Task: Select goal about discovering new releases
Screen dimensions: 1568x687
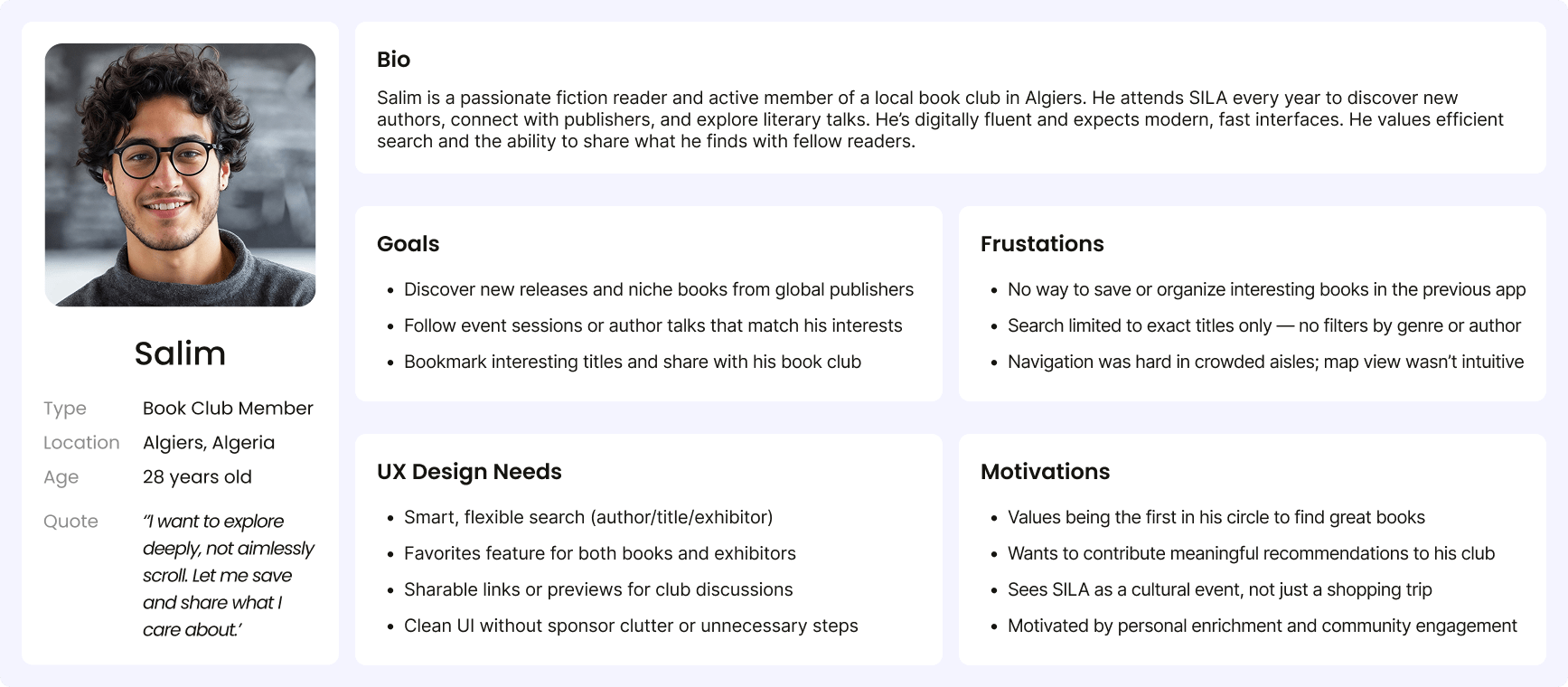Action: coord(658,289)
